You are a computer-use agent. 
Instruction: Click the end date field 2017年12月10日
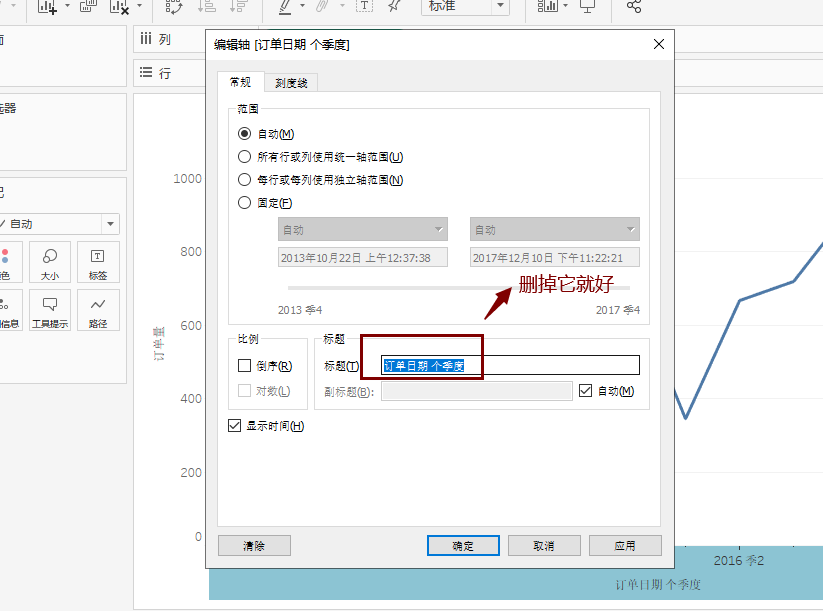(x=555, y=257)
